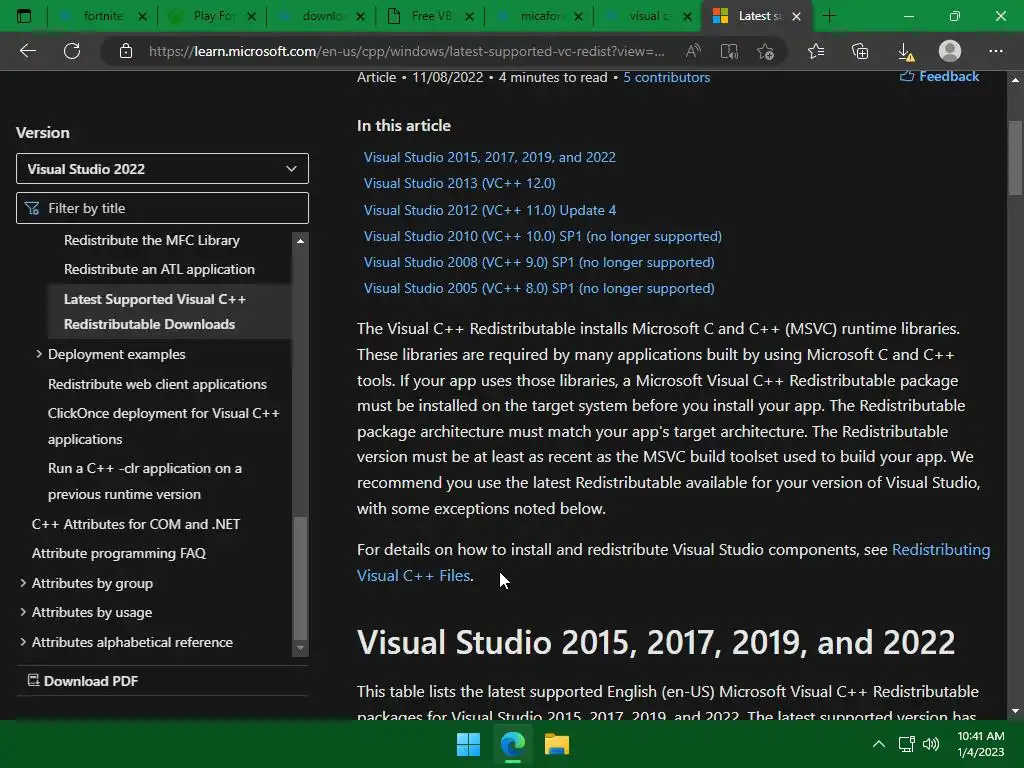Close the fortnite tab

click(x=142, y=16)
